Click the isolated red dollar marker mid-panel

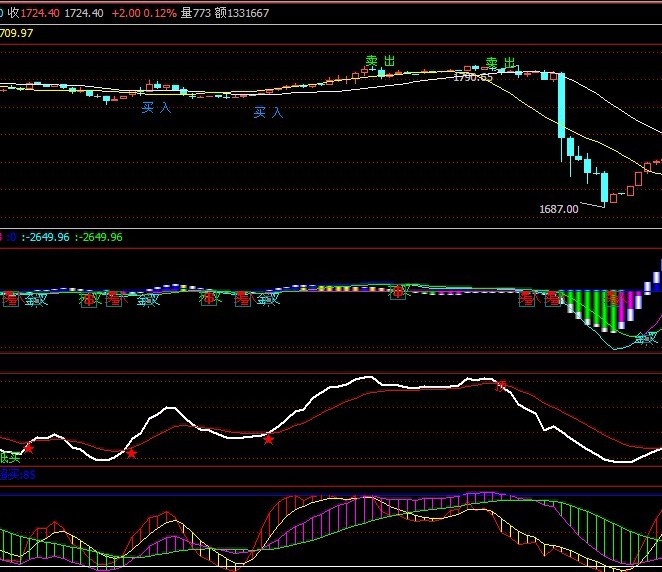(x=398, y=291)
